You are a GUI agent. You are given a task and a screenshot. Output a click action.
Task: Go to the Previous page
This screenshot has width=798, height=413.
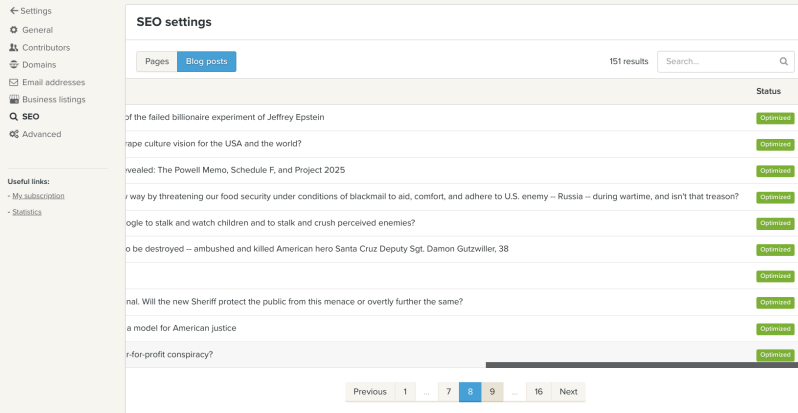click(x=369, y=392)
